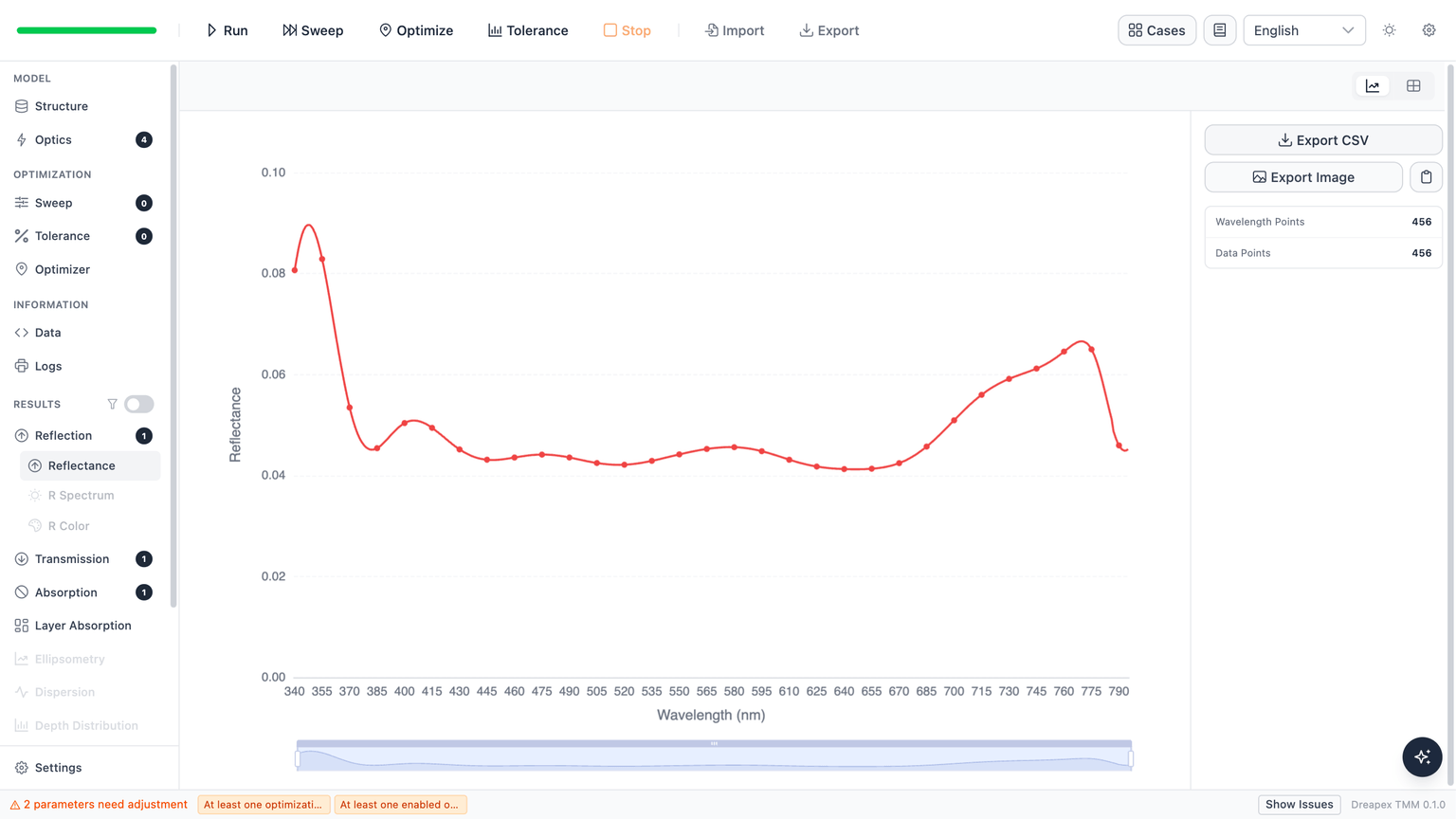Viewport: 1456px width, 819px height.
Task: Open Optimize in the top toolbar
Action: 415,30
